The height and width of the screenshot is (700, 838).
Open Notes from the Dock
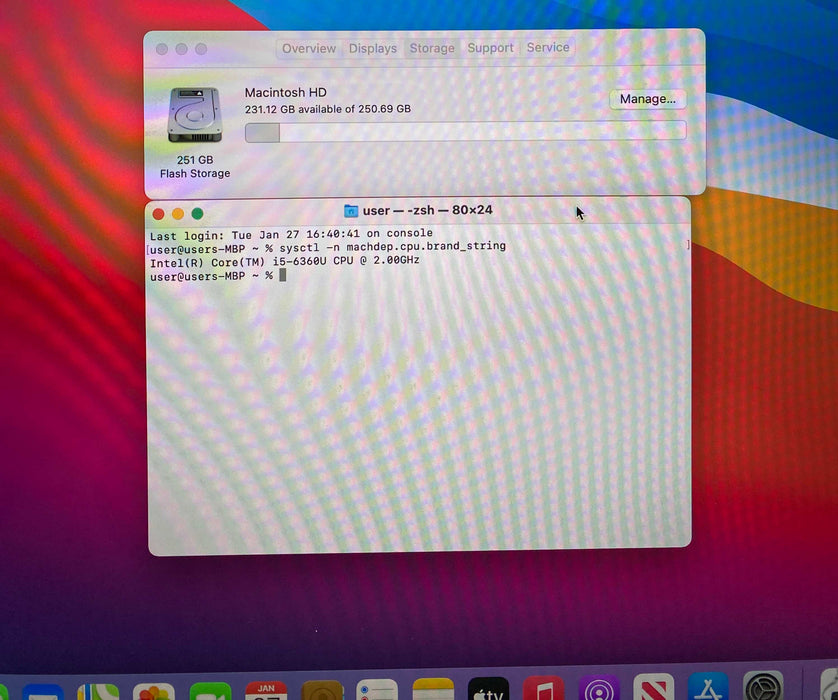[x=433, y=689]
